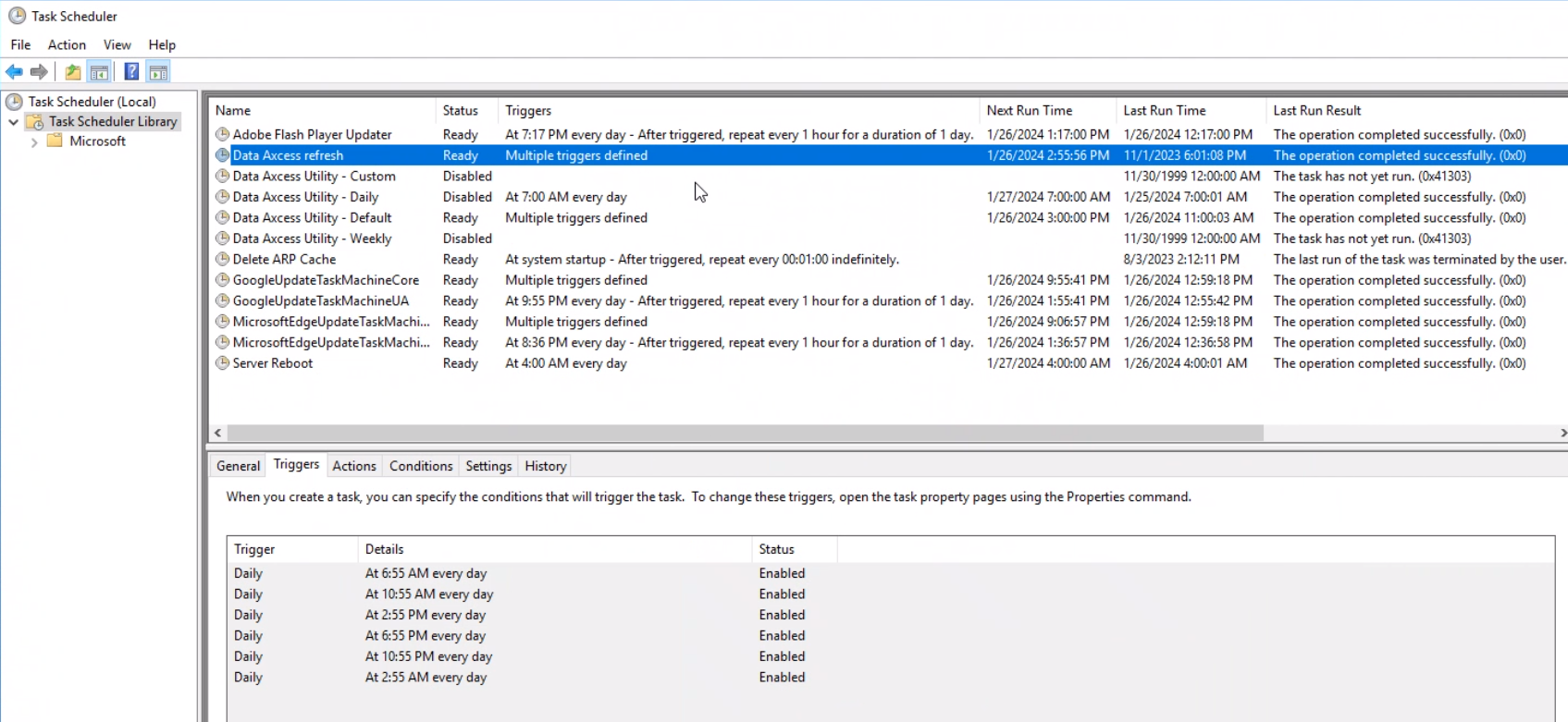The height and width of the screenshot is (722, 1568).
Task: Select the Microsoft tree label
Action: pos(97,141)
